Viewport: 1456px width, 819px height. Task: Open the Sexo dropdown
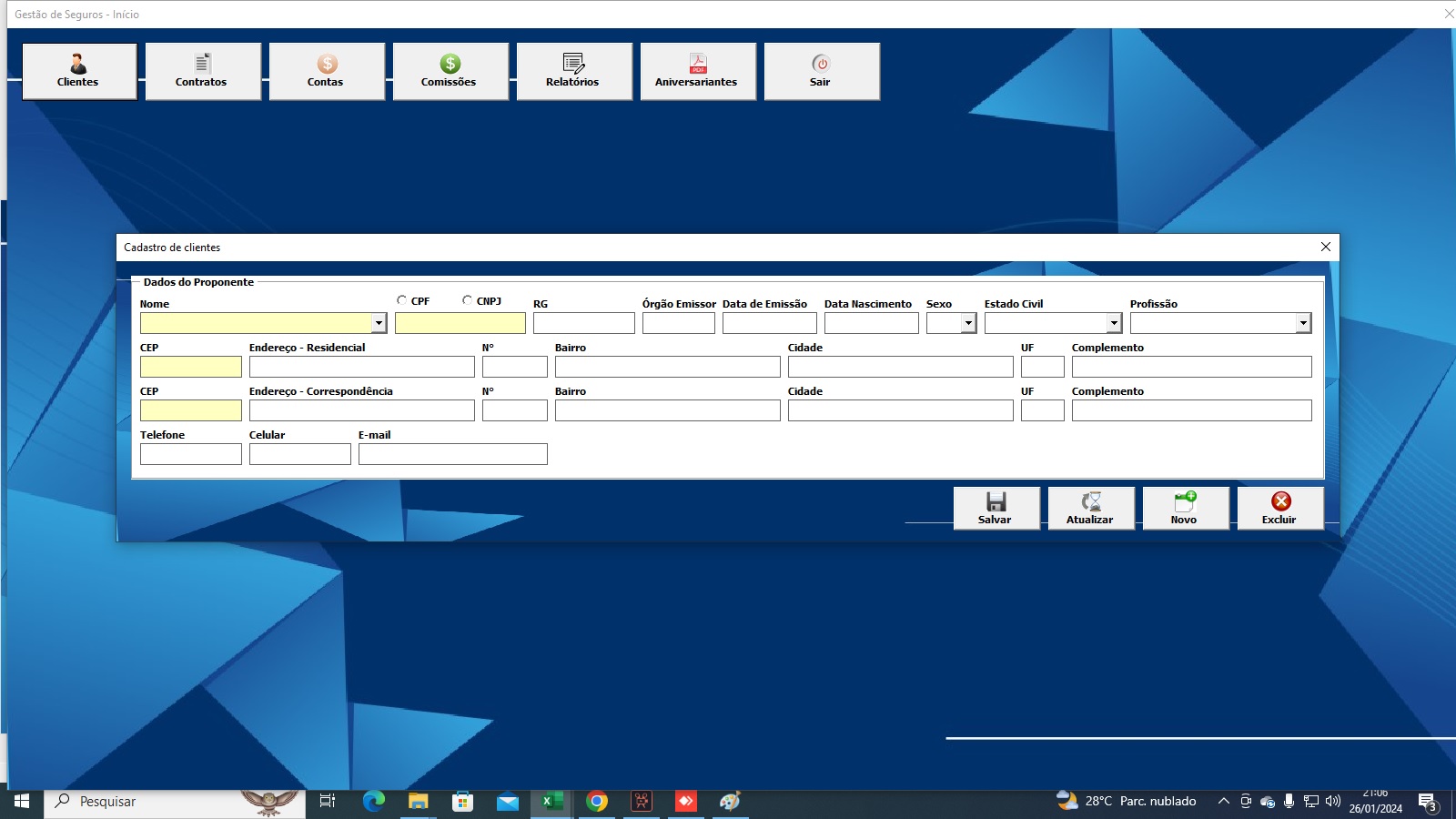(968, 323)
